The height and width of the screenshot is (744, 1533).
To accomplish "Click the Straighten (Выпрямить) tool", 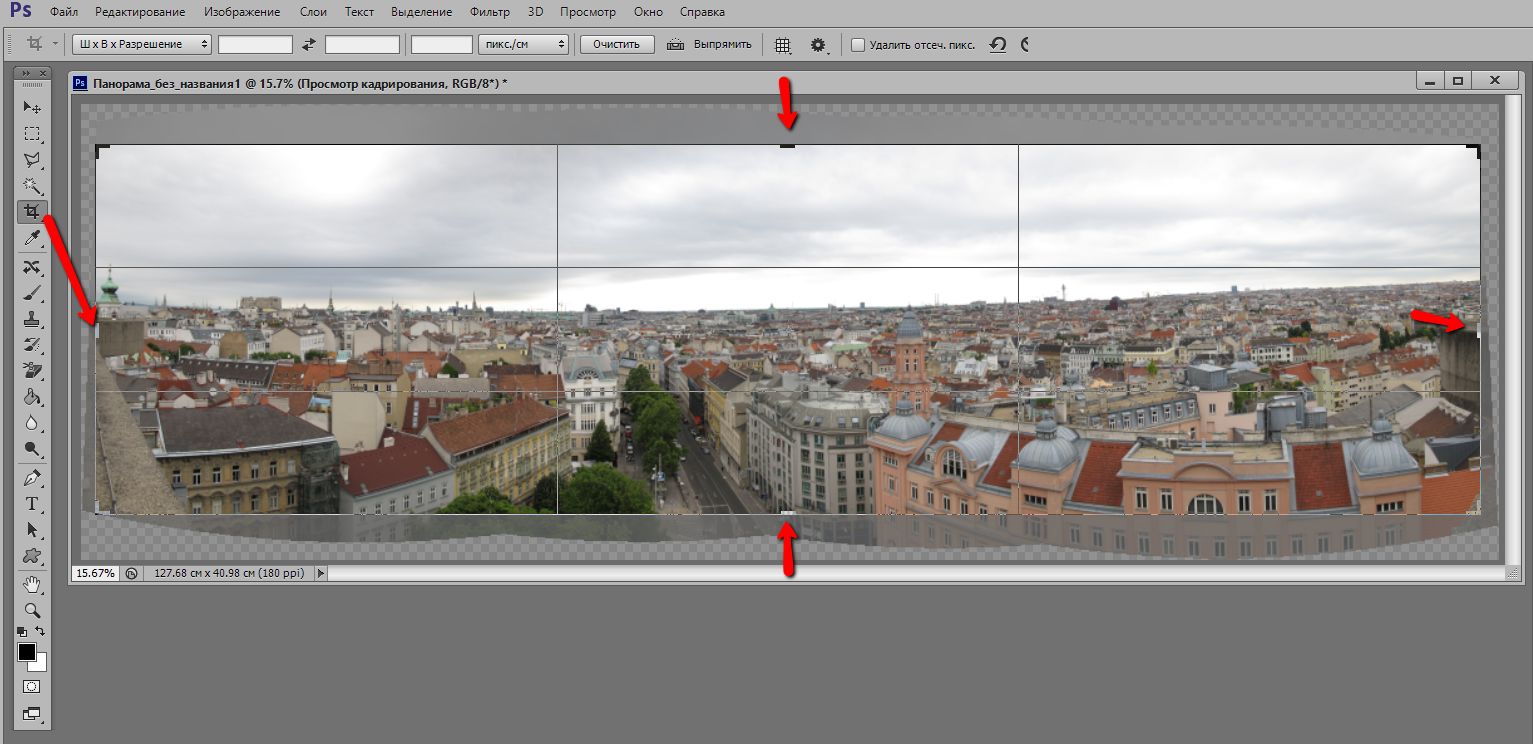I will [x=709, y=44].
